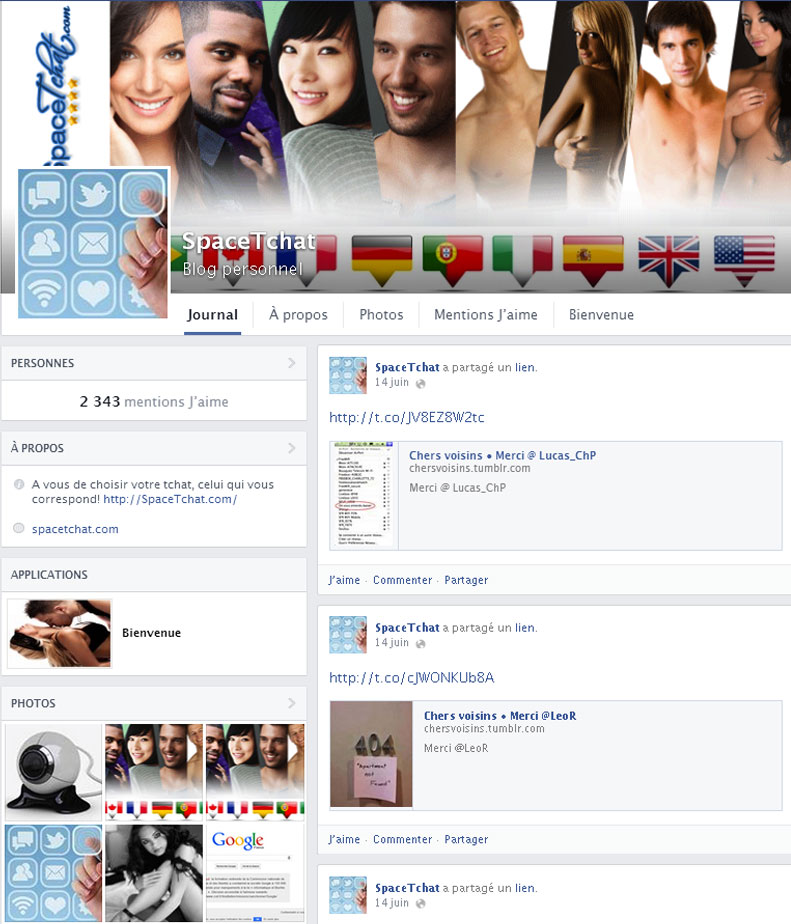The height and width of the screenshot is (924, 791).
Task: Click the Lucas_ChP post preview thumbnail
Action: (x=364, y=496)
